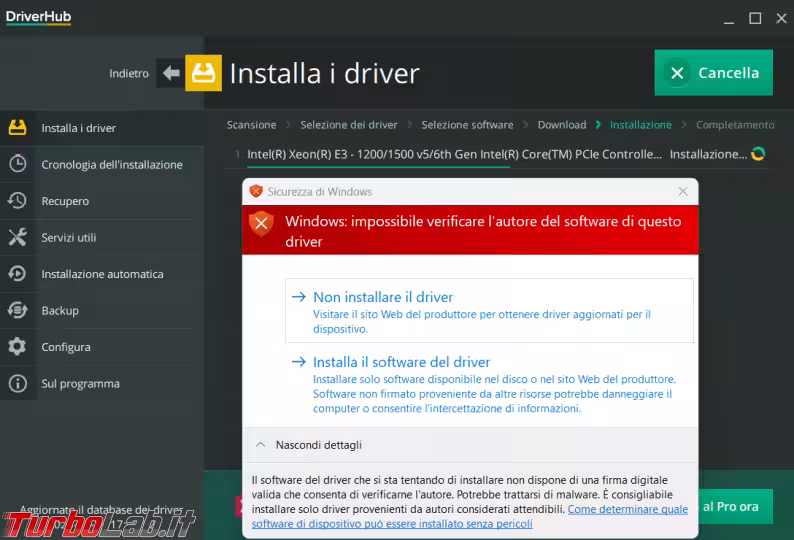Click the partially visible al Pro ora button
This screenshot has width=794, height=540.
[x=735, y=507]
